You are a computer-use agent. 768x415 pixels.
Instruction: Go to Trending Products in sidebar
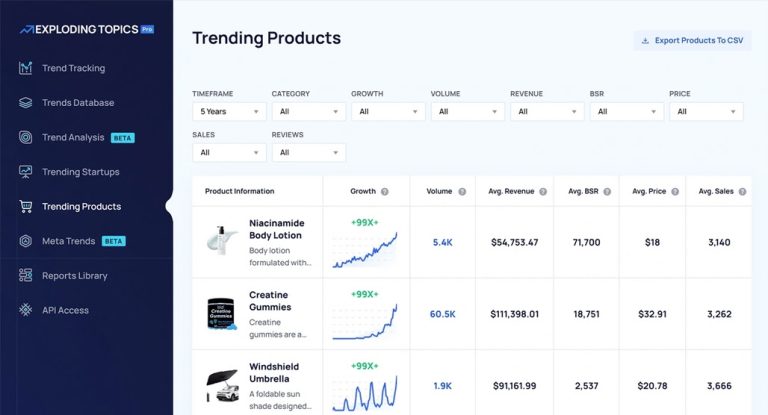pyautogui.click(x=81, y=207)
